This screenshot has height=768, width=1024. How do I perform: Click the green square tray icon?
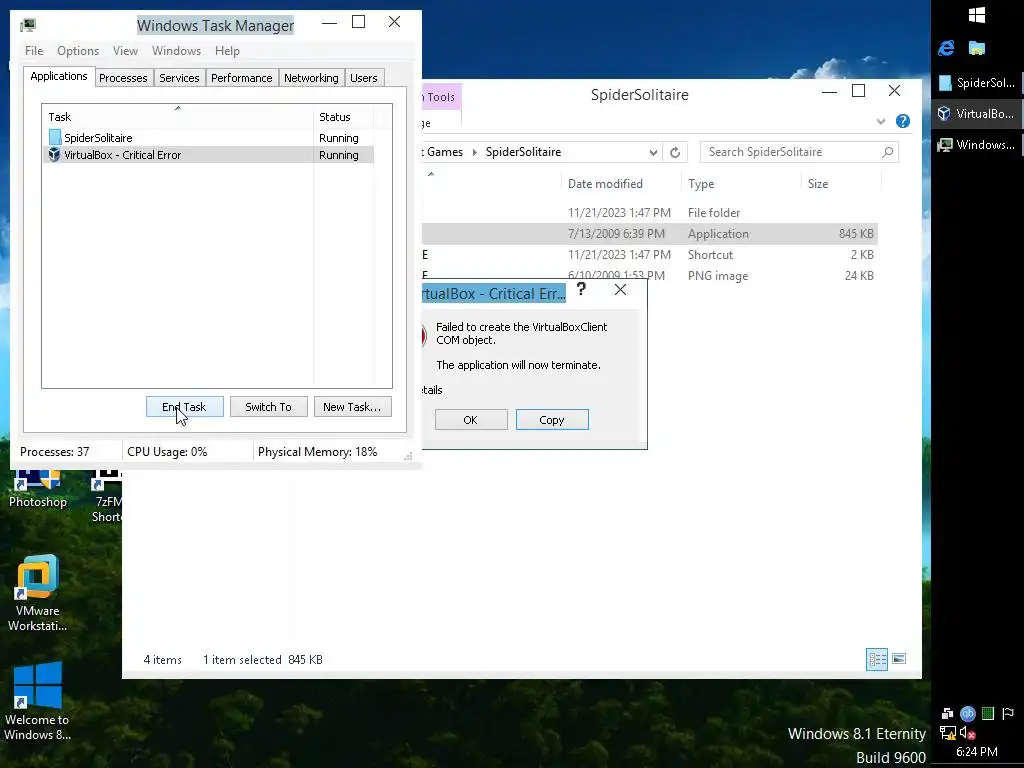point(988,713)
